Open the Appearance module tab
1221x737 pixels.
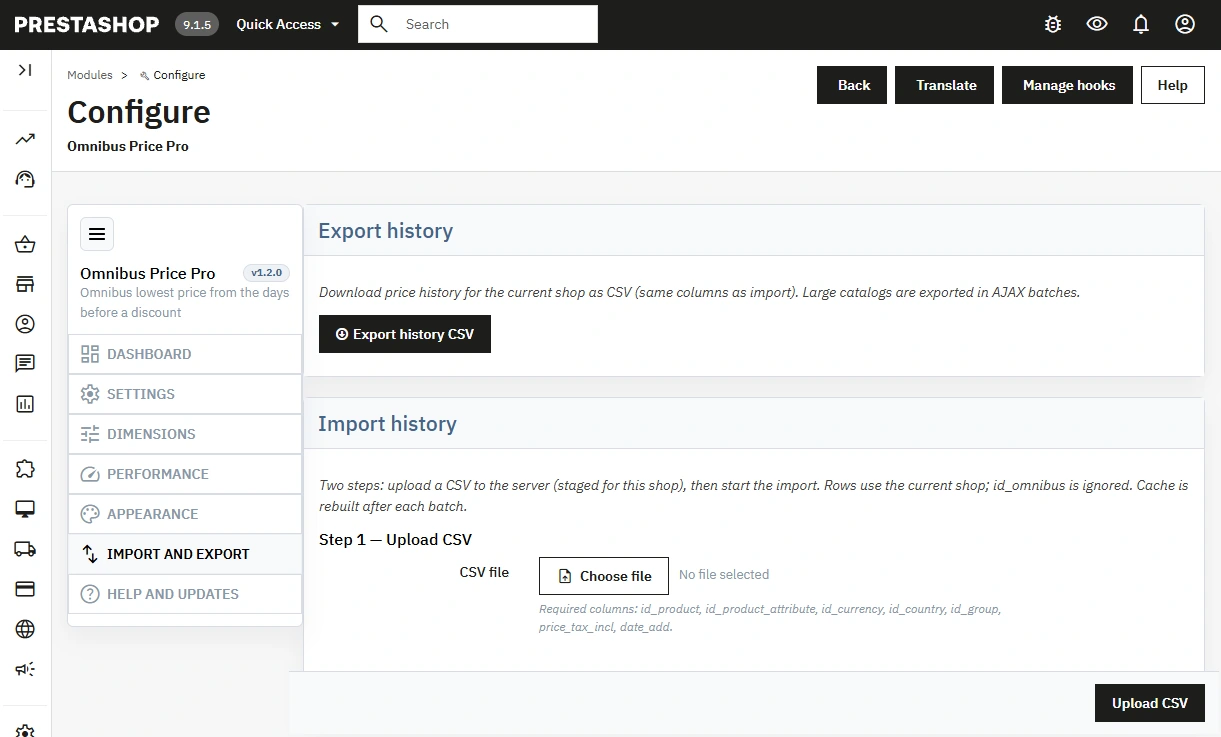click(185, 514)
